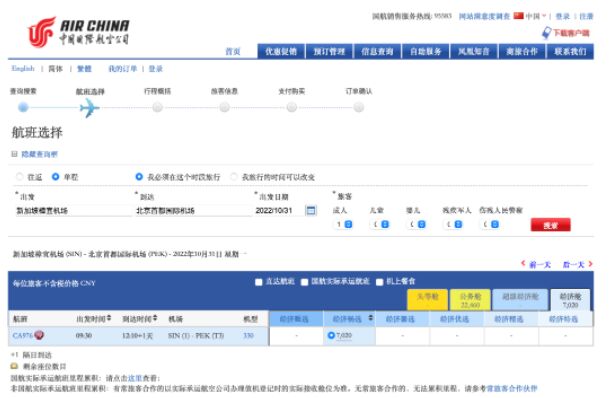Open the fourth passenger-type count dropdown
This screenshot has height=398, width=616.
(x=453, y=224)
